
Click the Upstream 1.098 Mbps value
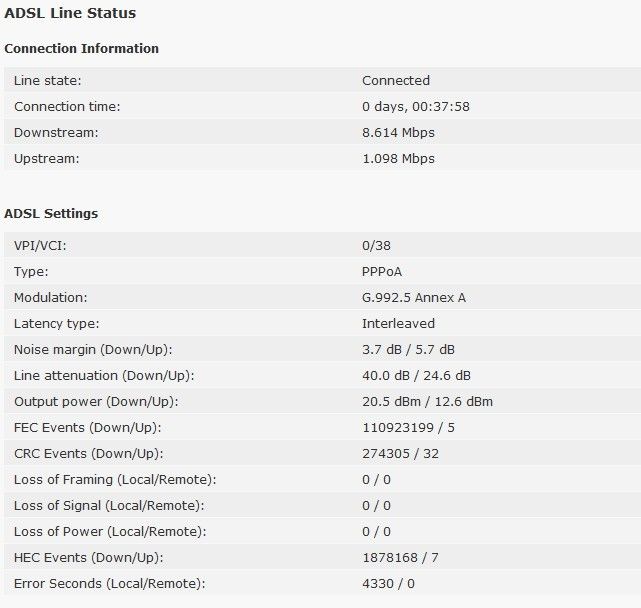point(398,159)
